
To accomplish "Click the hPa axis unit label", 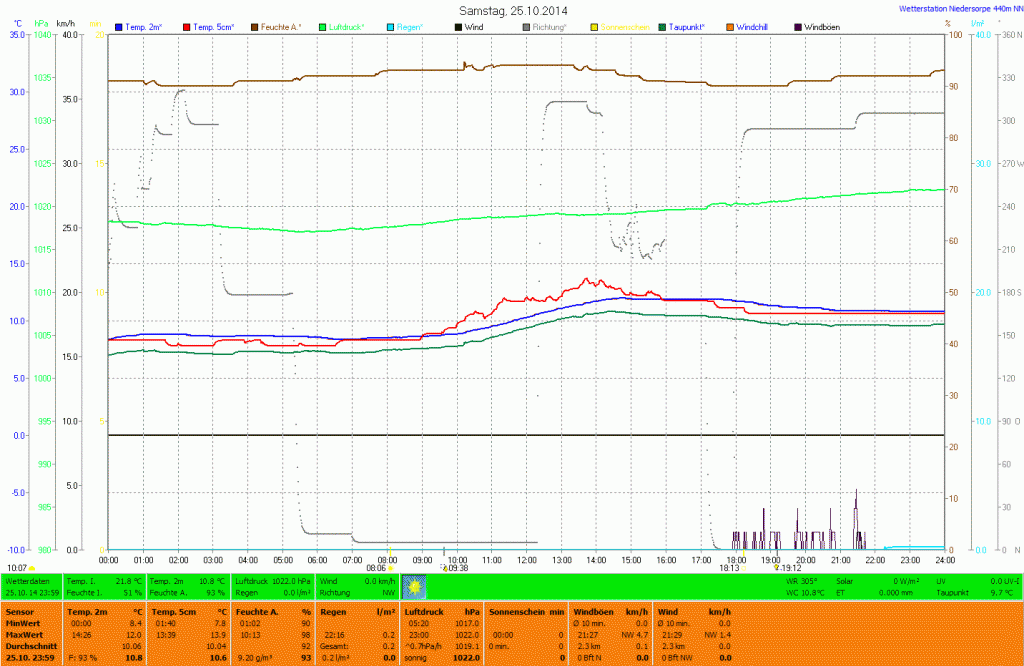I will pyautogui.click(x=41, y=22).
